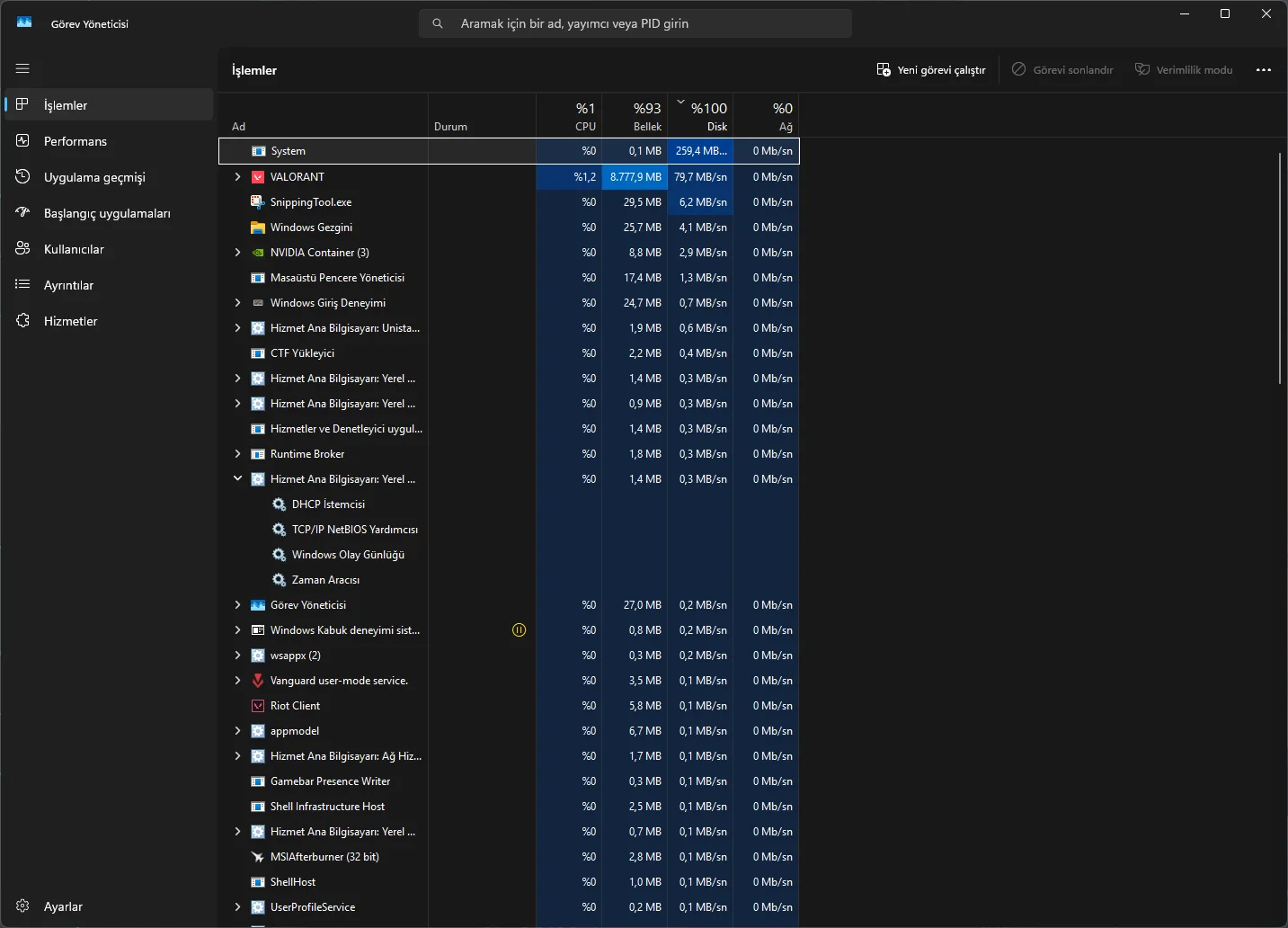The height and width of the screenshot is (928, 1288).
Task: Sort by the Ad column header
Action: click(324, 116)
